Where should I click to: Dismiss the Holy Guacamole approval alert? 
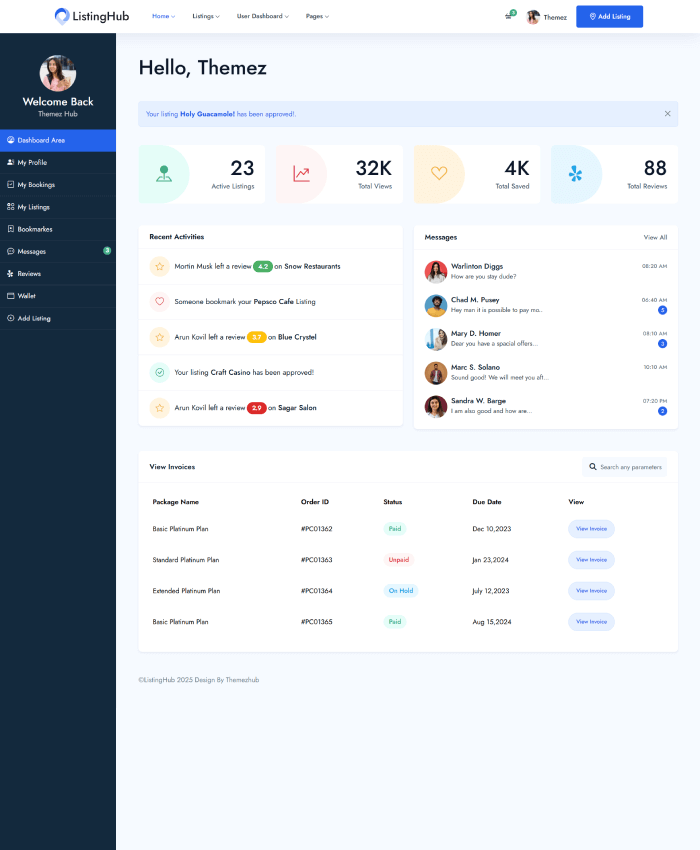(667, 114)
